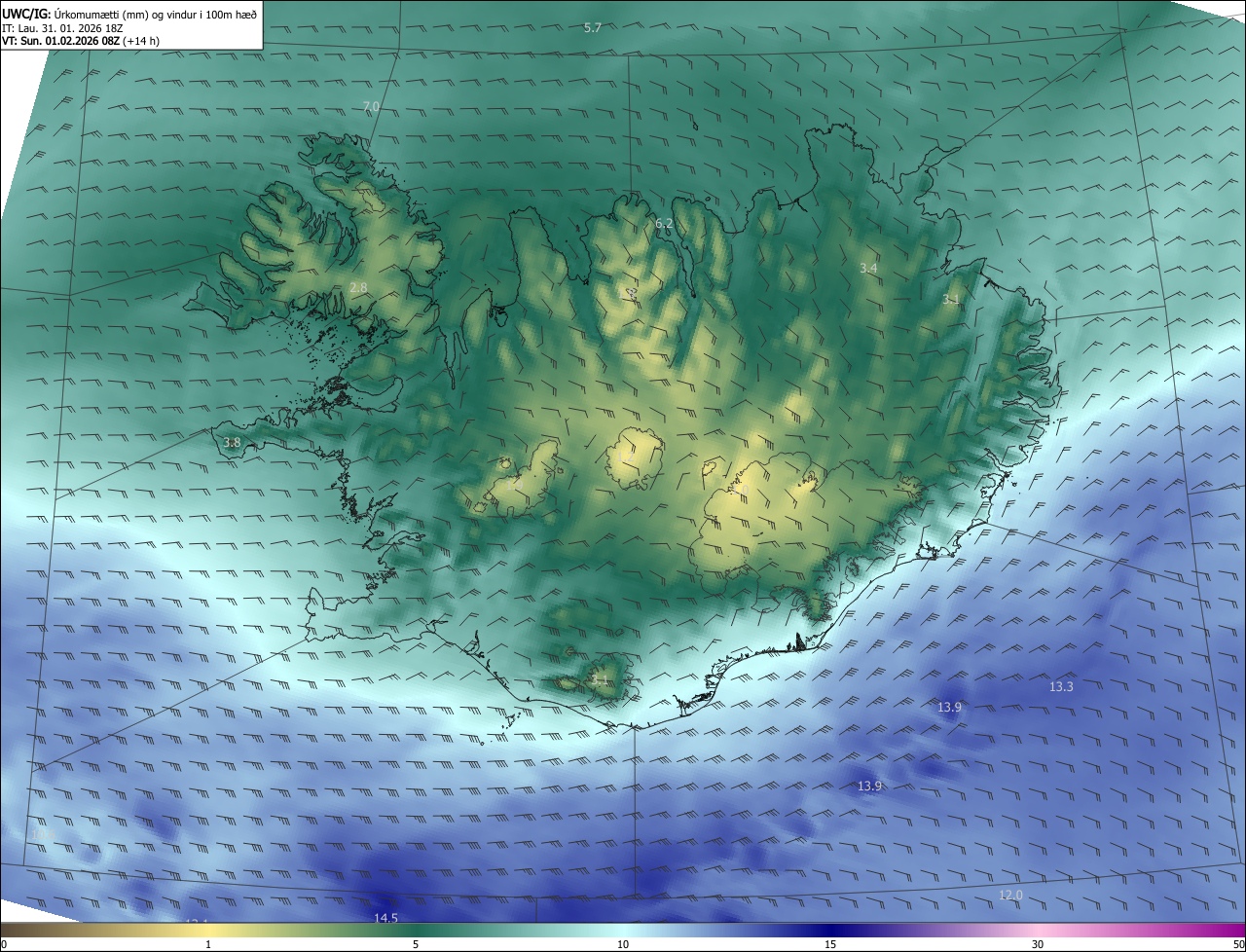Click the colour scale tick labelled 10
This screenshot has width=1246, height=952.
click(623, 944)
